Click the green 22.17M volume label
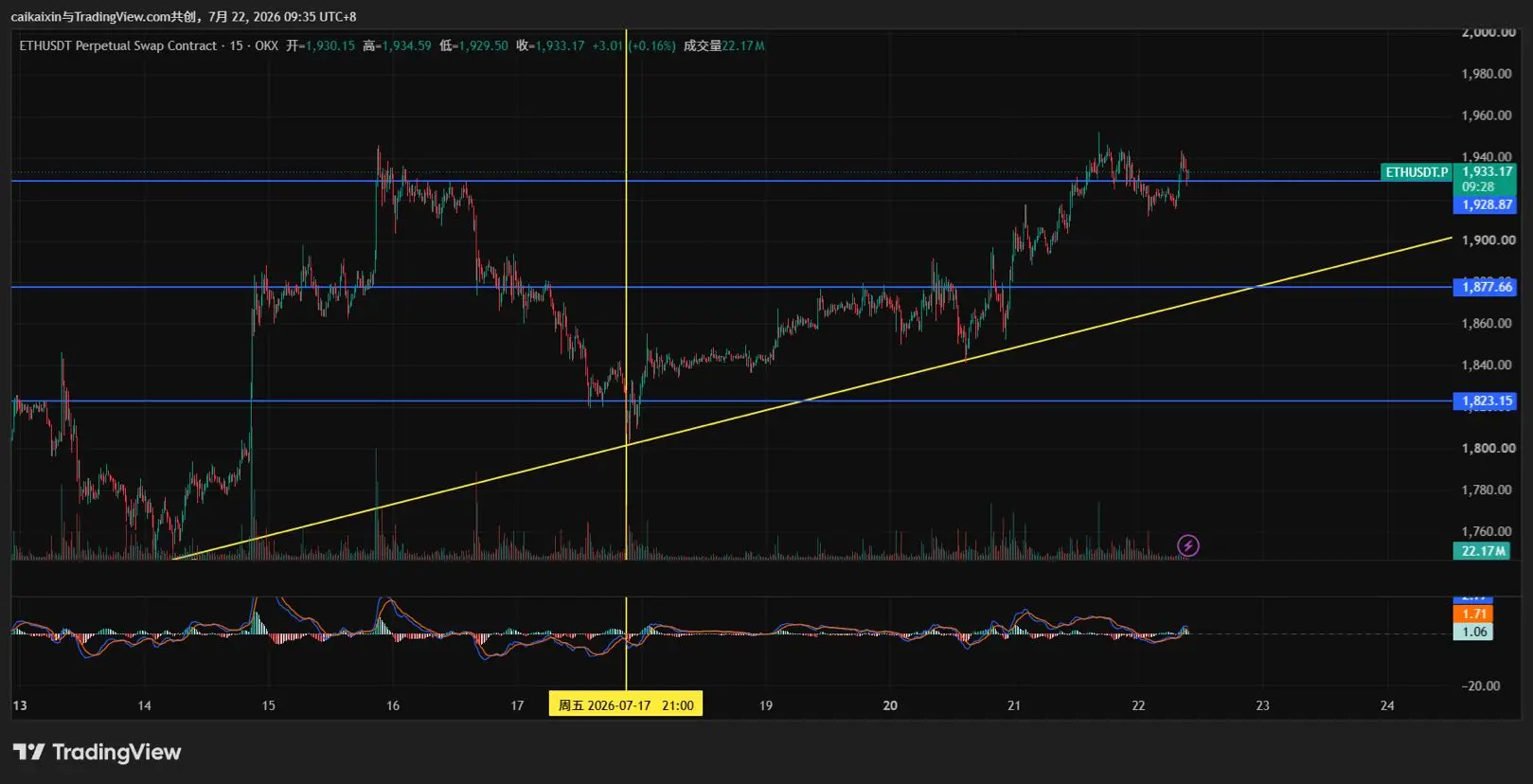 tap(1483, 551)
